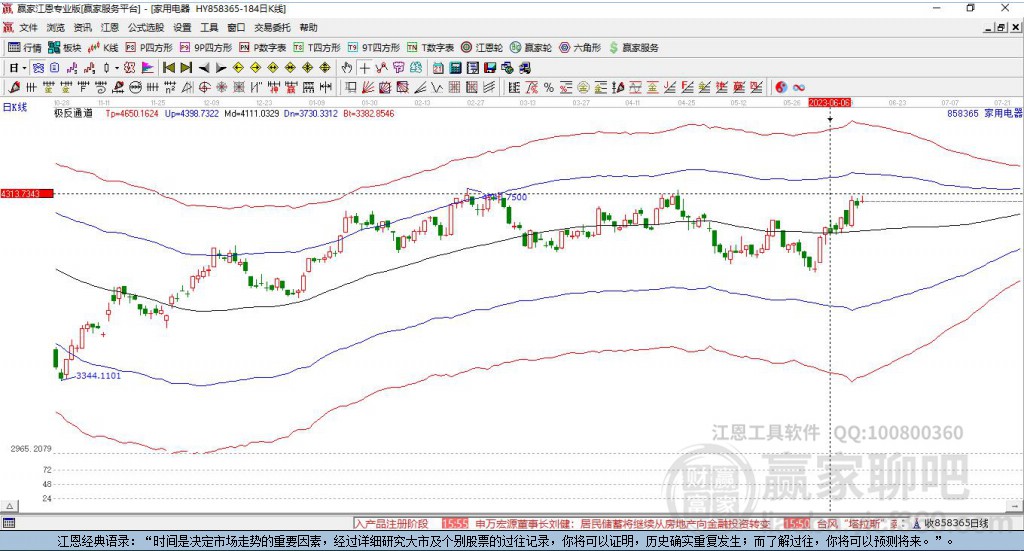Click the 3344.1101 low price annotation
This screenshot has width=1024, height=551.
point(98,375)
